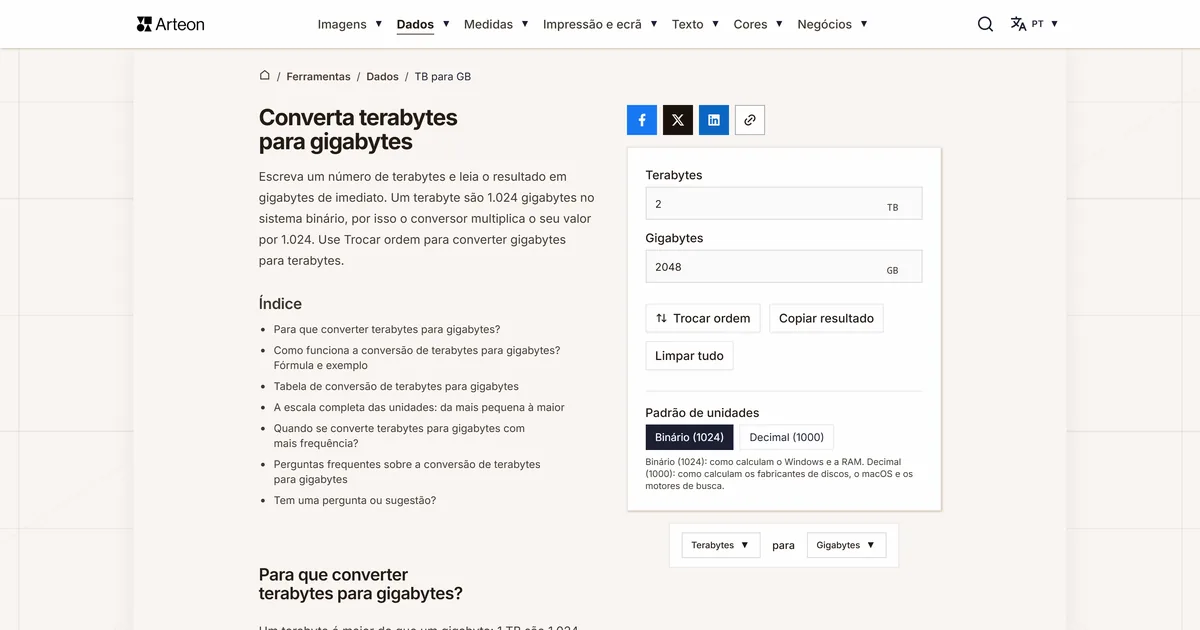Click 'TB para GB' breadcrumb text

point(443,76)
